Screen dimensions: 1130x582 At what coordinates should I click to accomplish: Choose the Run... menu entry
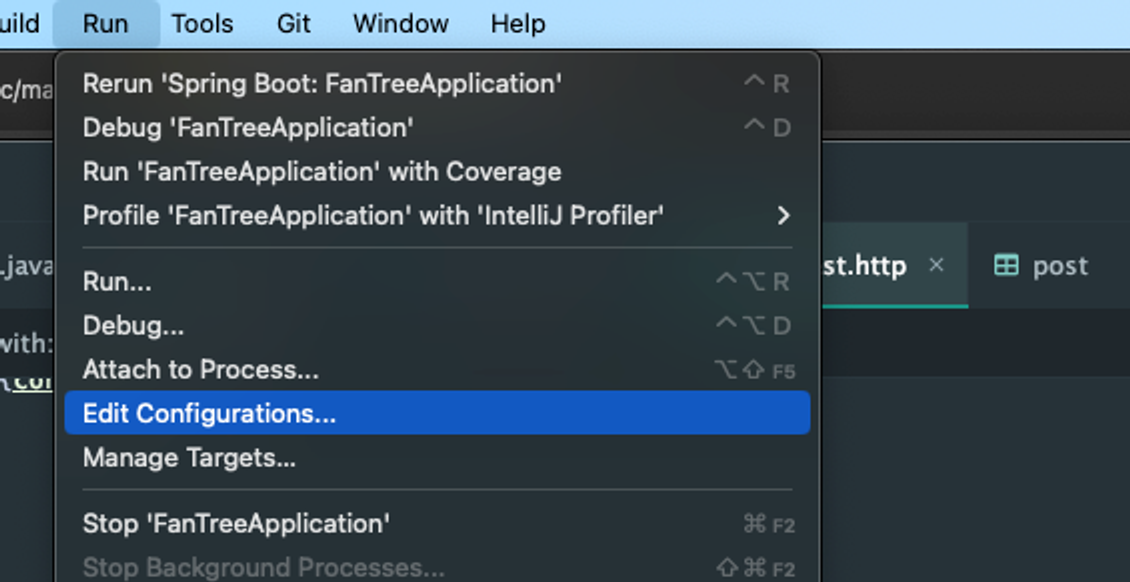[116, 281]
